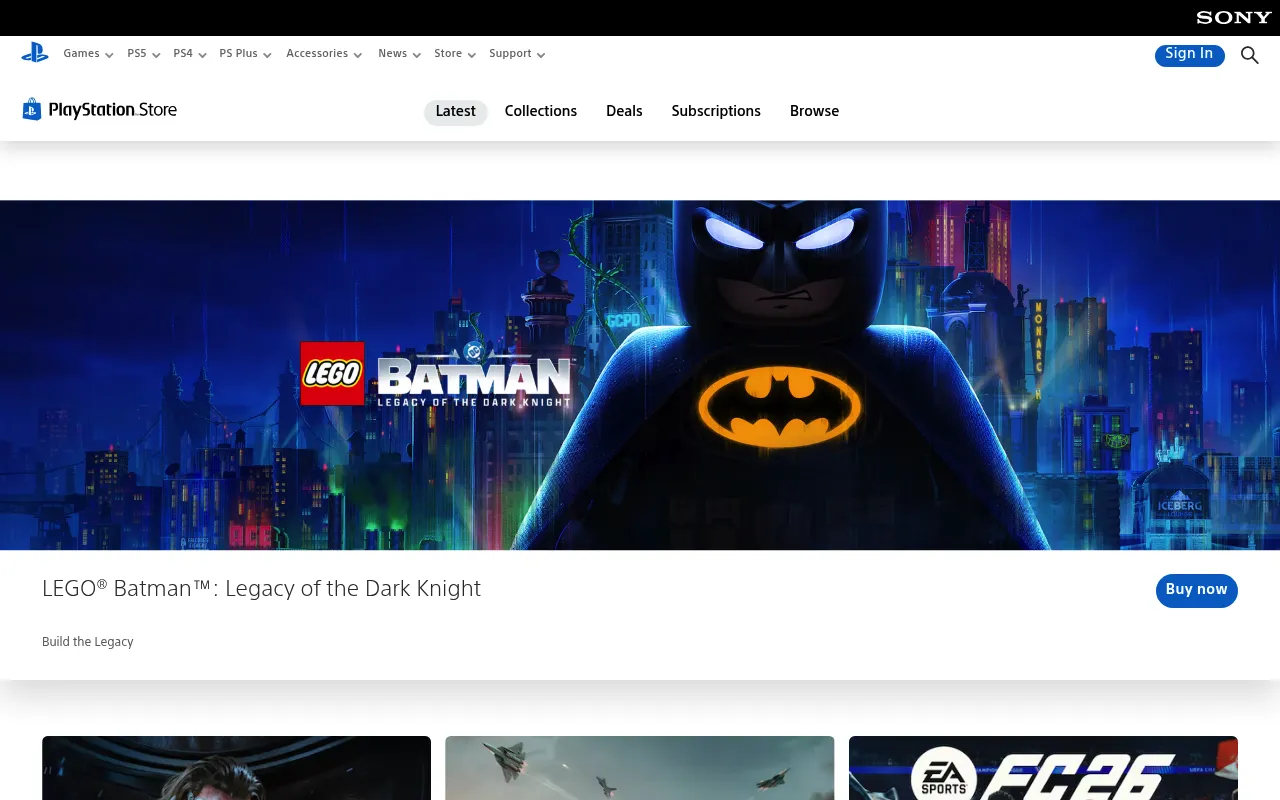
Task: Open the search magnifier icon
Action: (x=1250, y=55)
